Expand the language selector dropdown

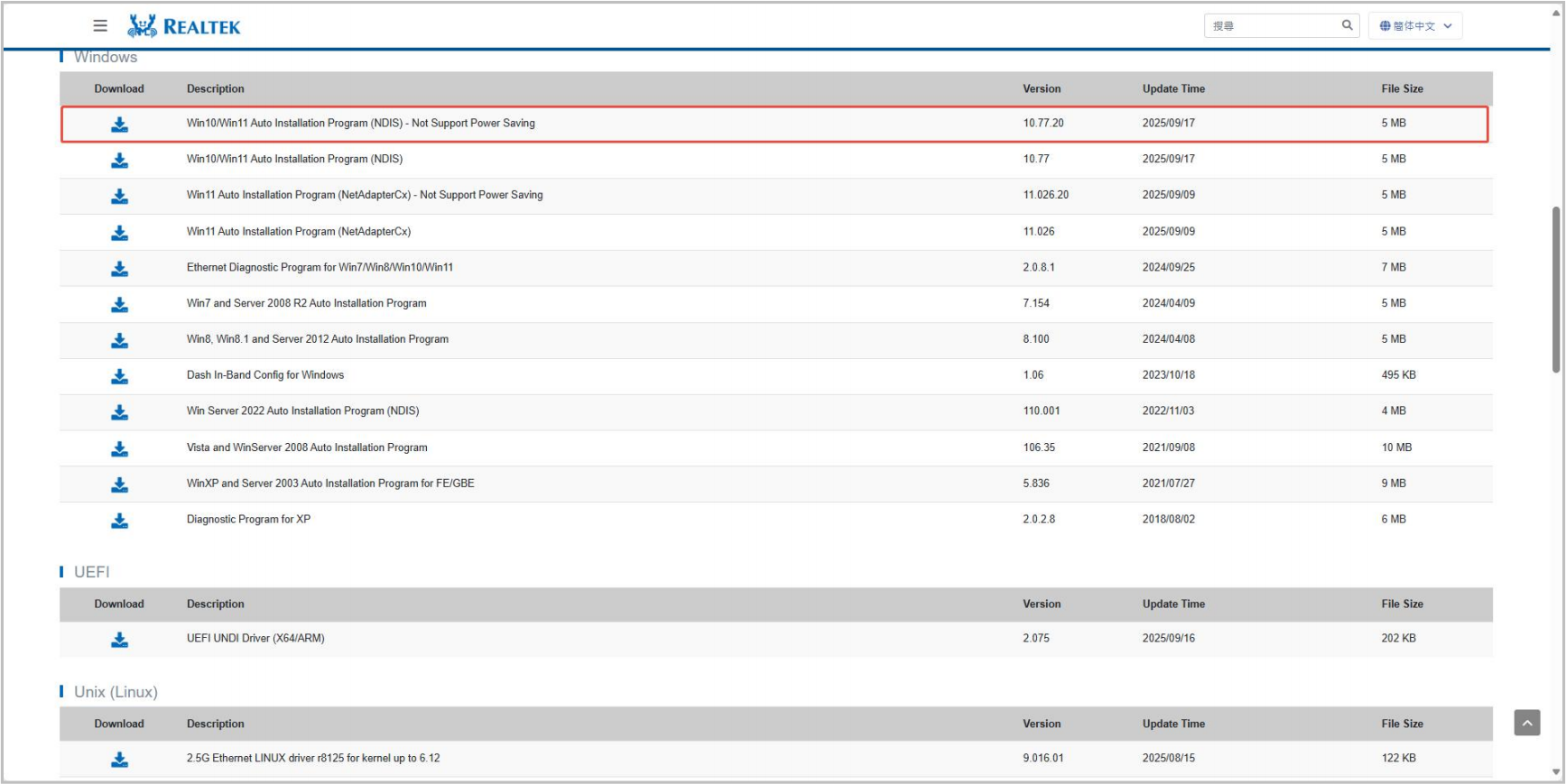(x=1415, y=26)
